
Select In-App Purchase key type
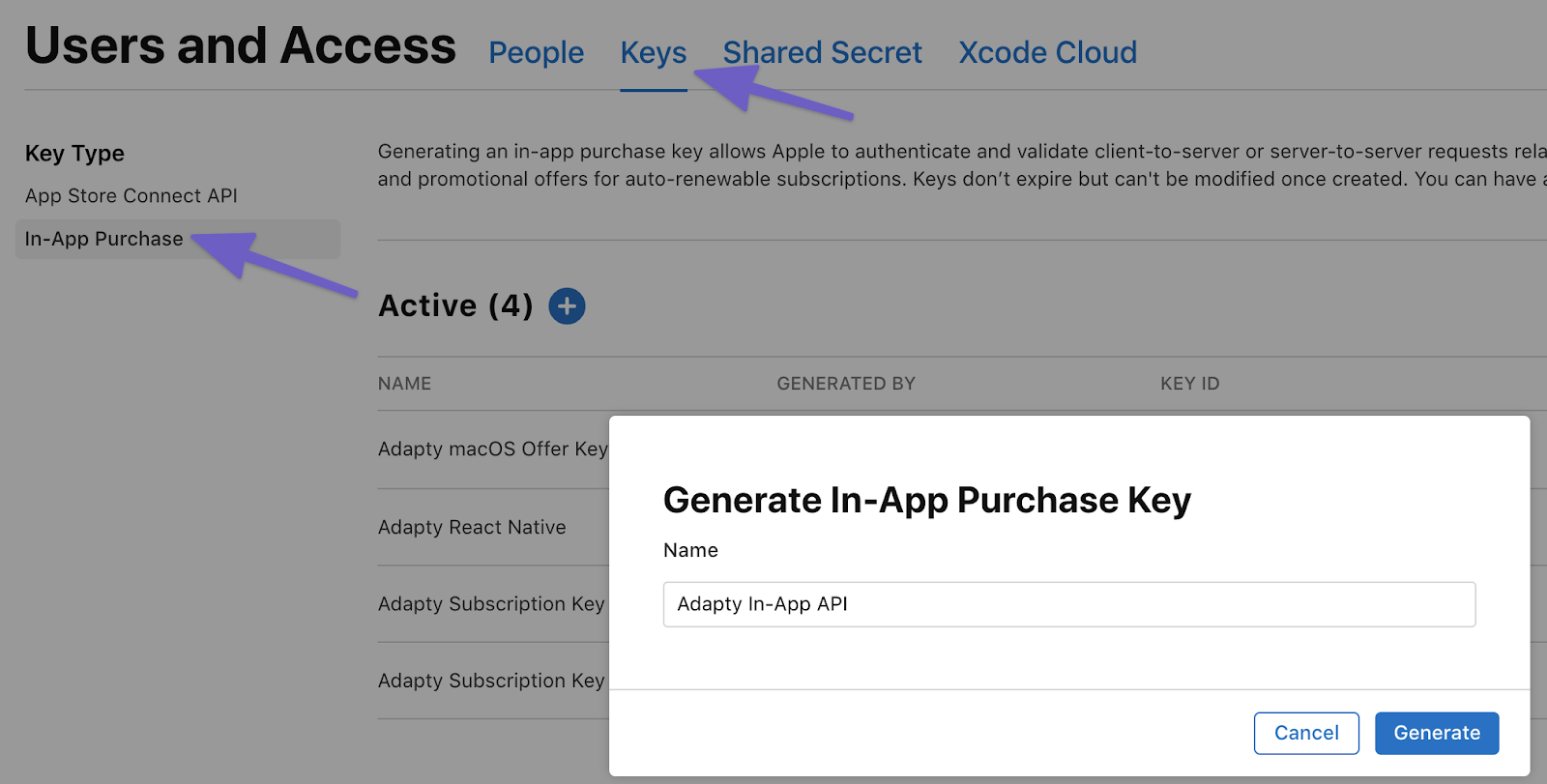coord(104,240)
